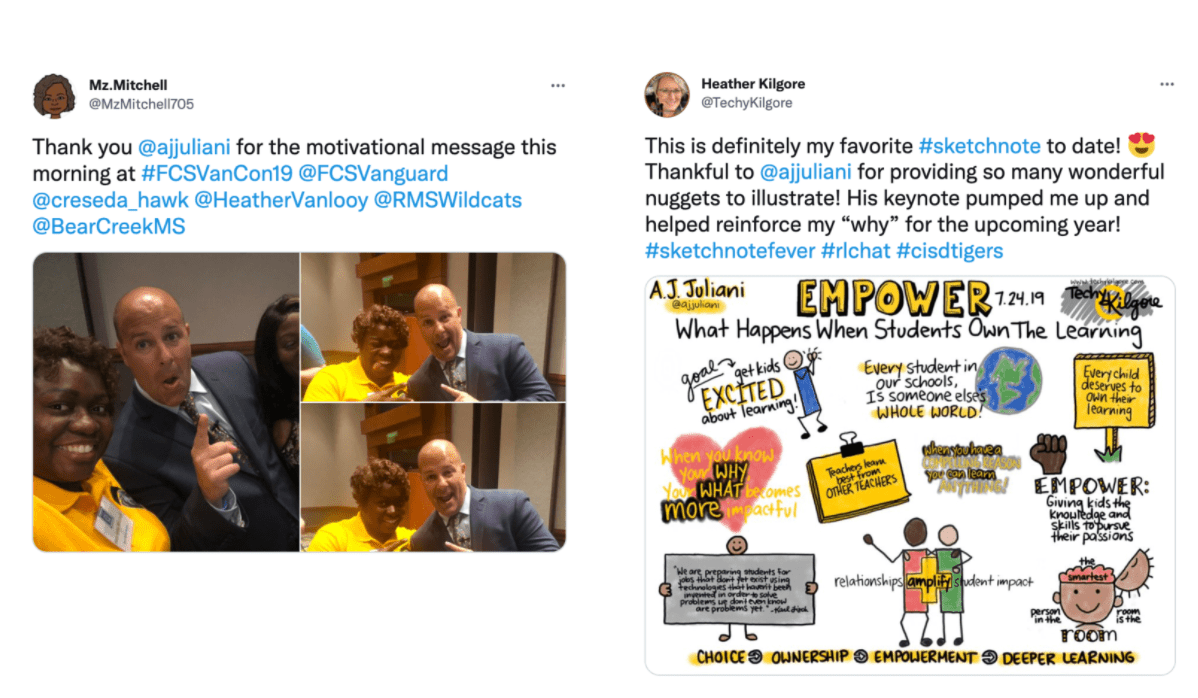Open the #FCSVanCon19 hashtag

click(x=217, y=173)
